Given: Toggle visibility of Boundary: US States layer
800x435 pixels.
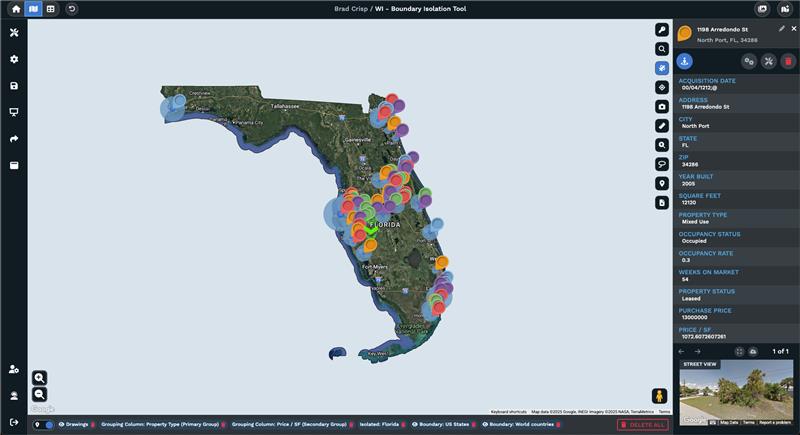Looking at the screenshot, I should pos(414,425).
